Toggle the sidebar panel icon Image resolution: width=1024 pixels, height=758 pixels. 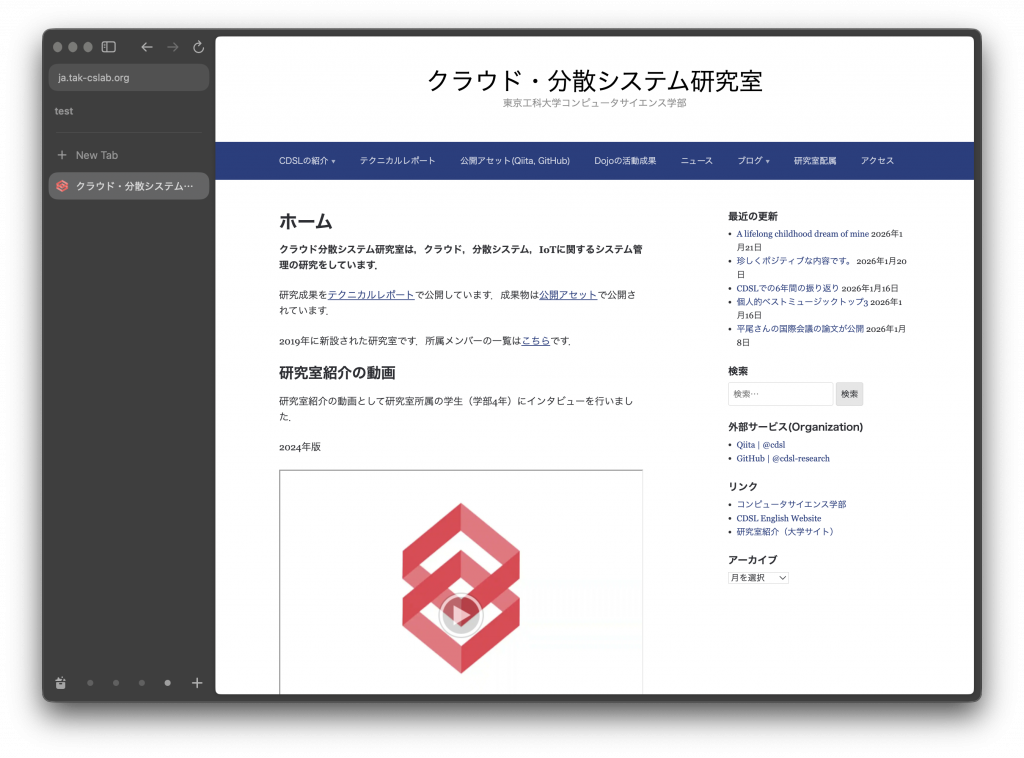click(x=109, y=47)
